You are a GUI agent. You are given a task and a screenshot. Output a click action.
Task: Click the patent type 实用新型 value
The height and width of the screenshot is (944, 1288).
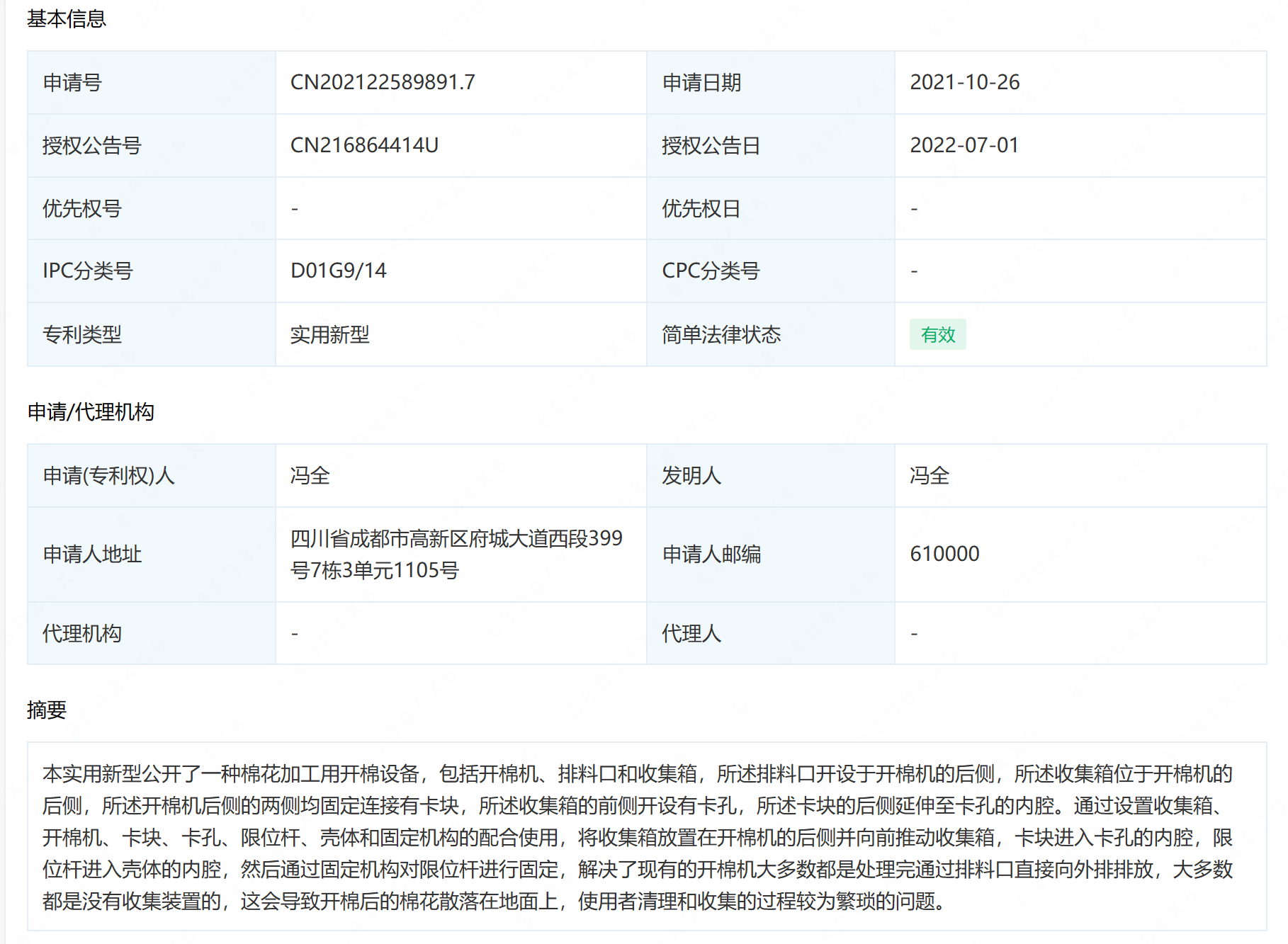330,334
